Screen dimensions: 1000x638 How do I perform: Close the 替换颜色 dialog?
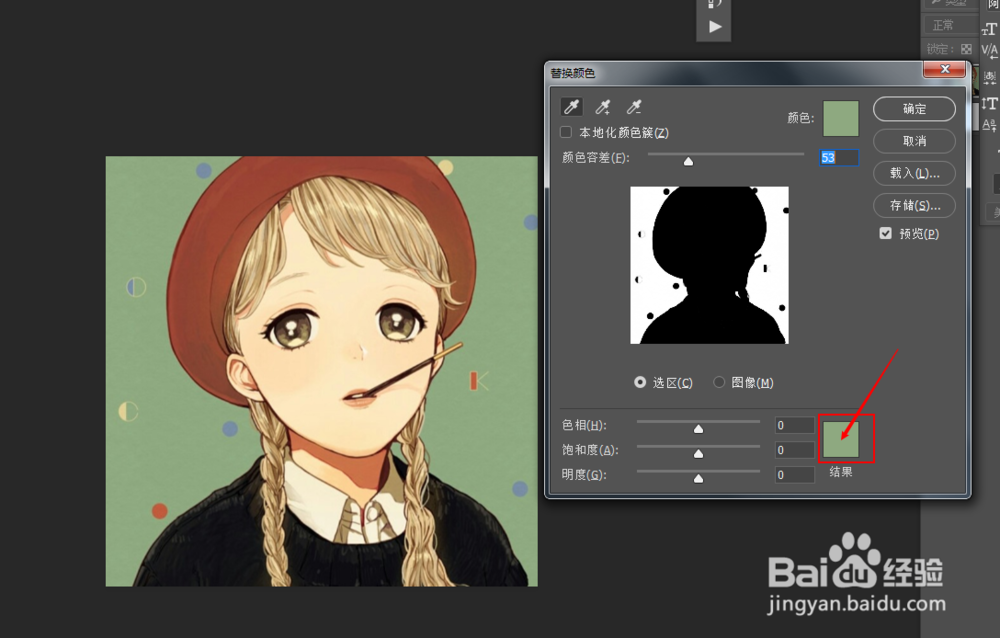945,69
